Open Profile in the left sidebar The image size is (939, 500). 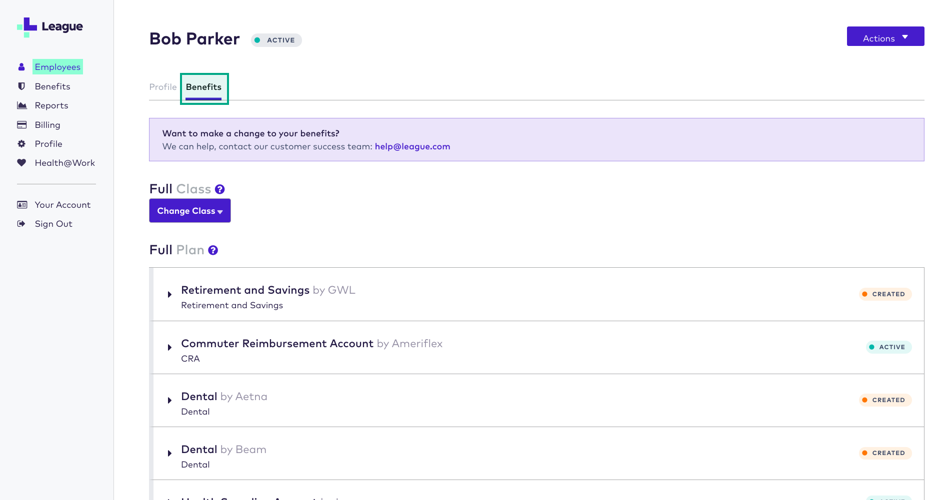click(48, 144)
